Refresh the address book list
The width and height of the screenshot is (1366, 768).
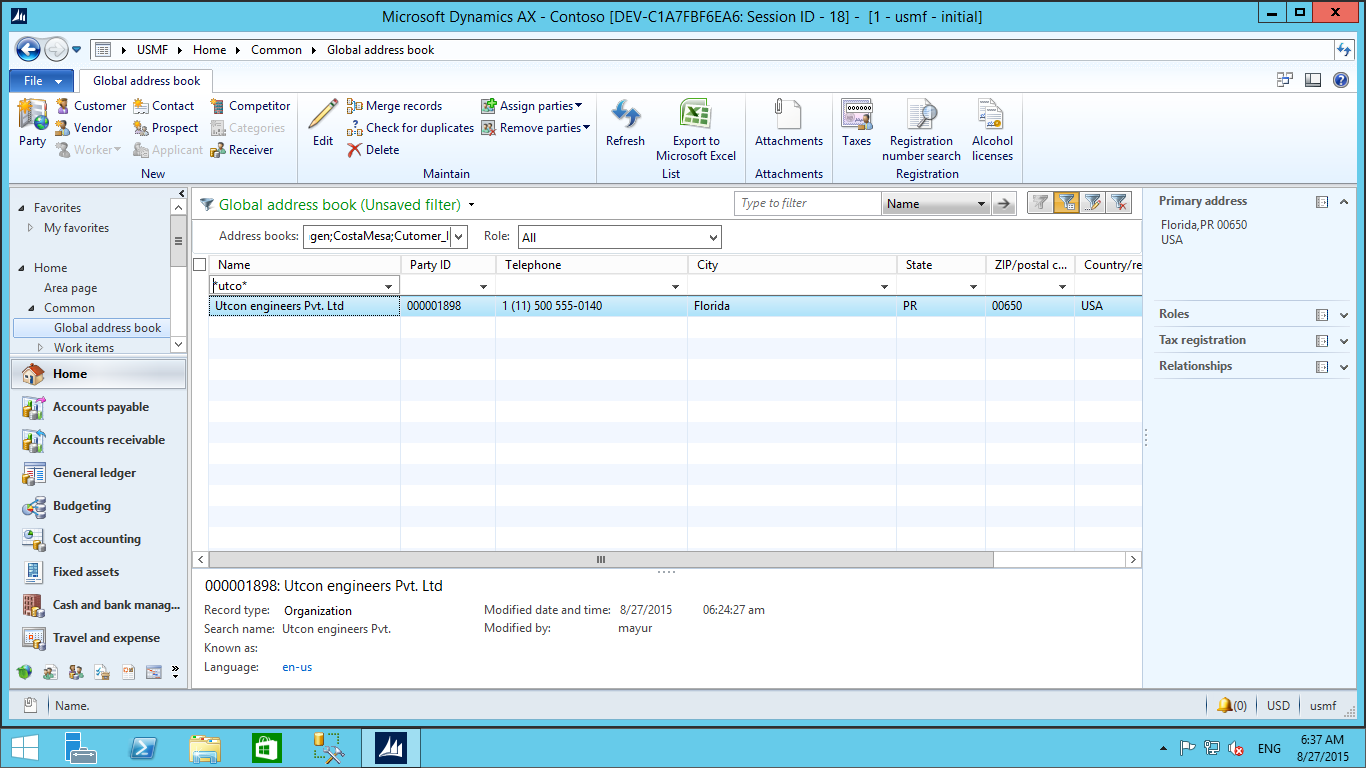pyautogui.click(x=626, y=123)
